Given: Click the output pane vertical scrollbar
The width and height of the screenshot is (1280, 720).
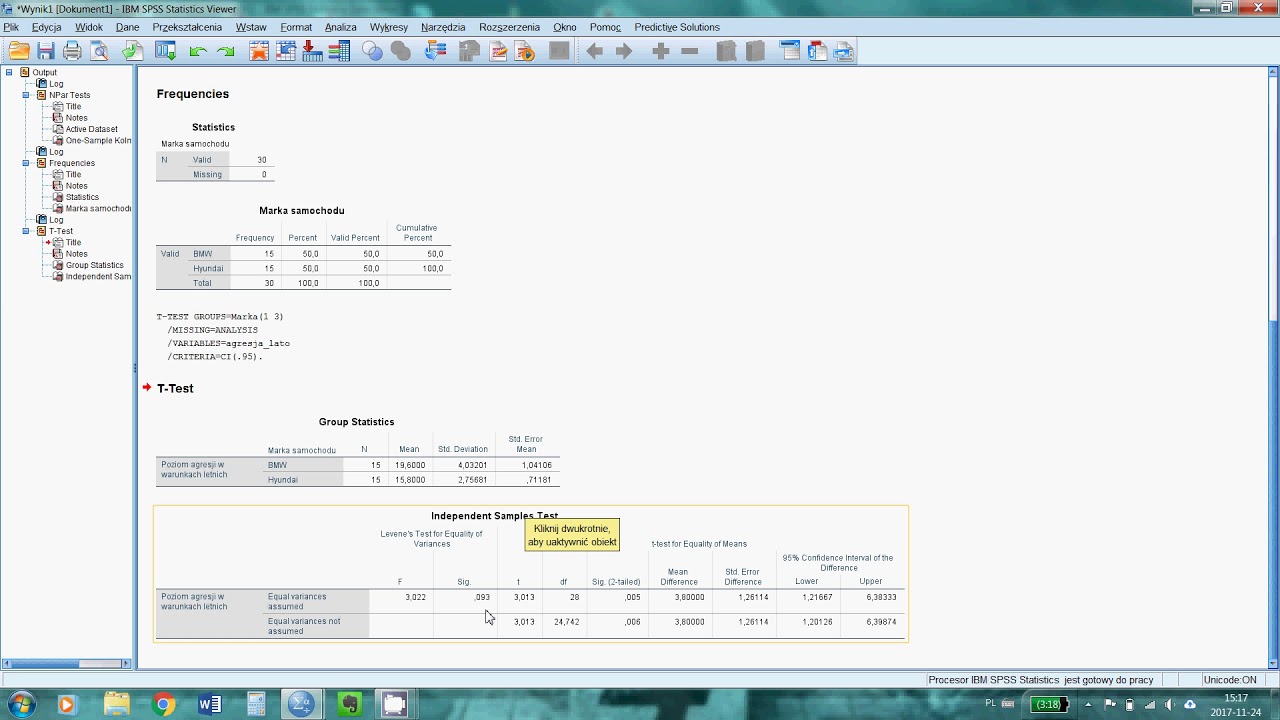Looking at the screenshot, I should [x=1273, y=366].
